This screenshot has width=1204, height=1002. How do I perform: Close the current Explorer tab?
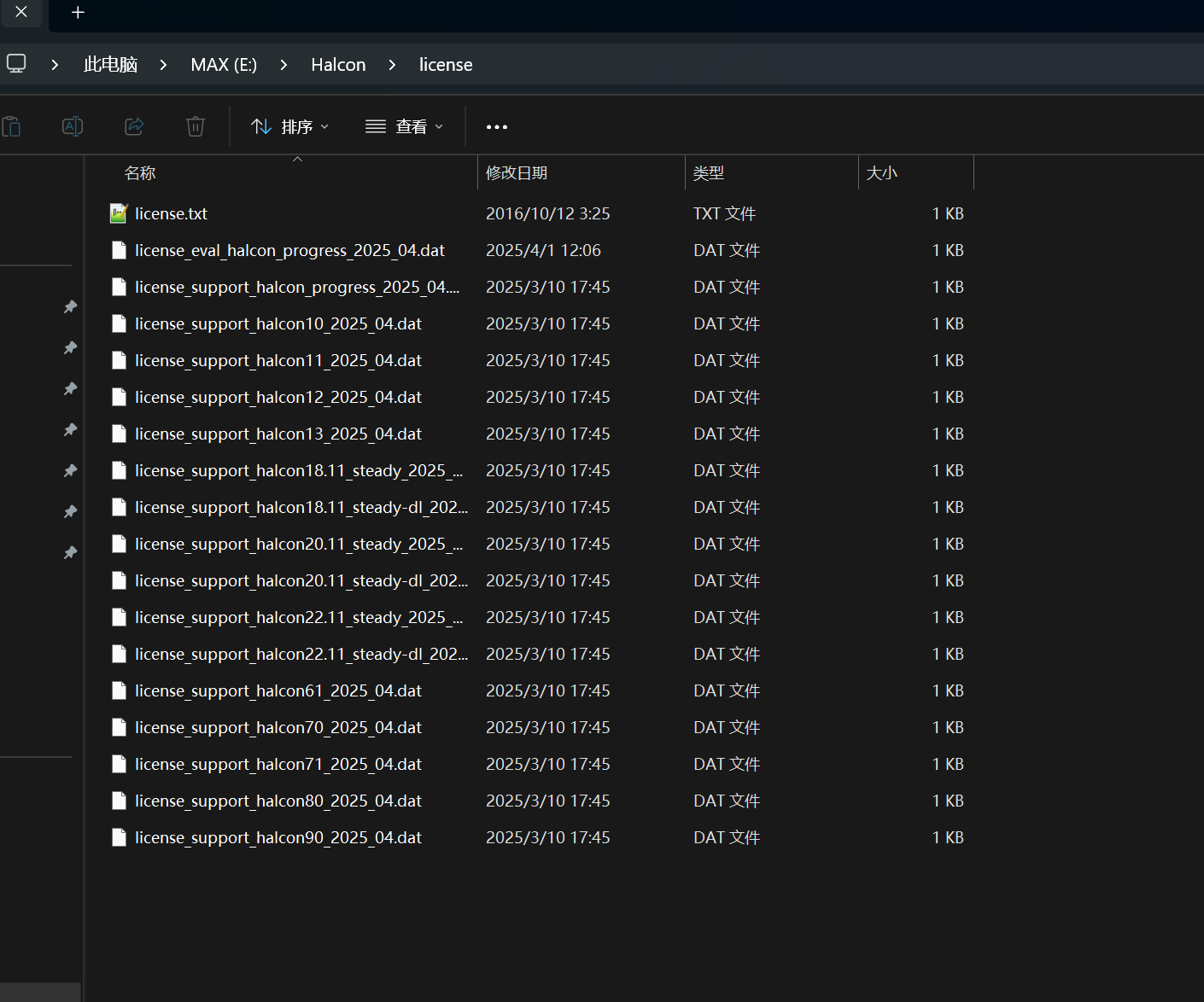(21, 12)
